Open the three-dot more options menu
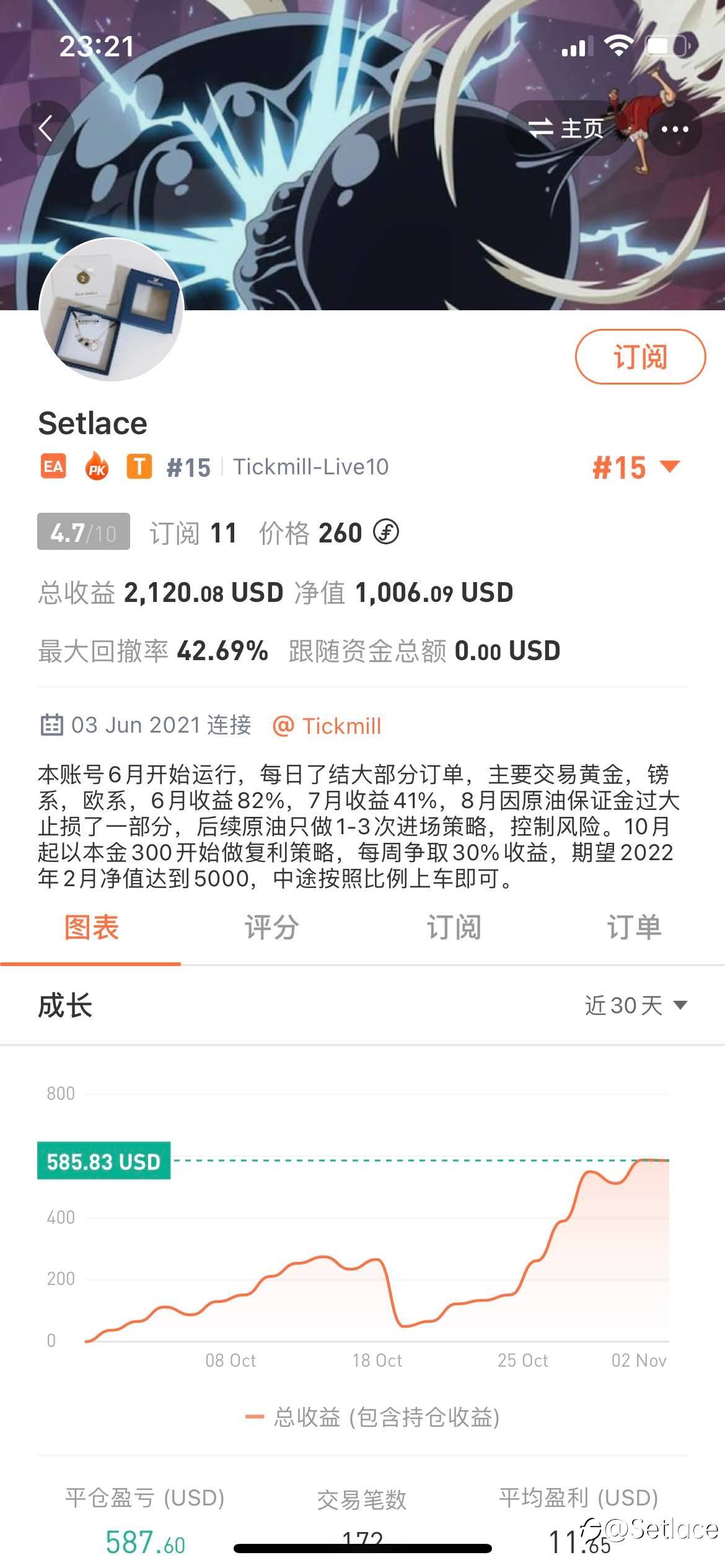 (675, 129)
